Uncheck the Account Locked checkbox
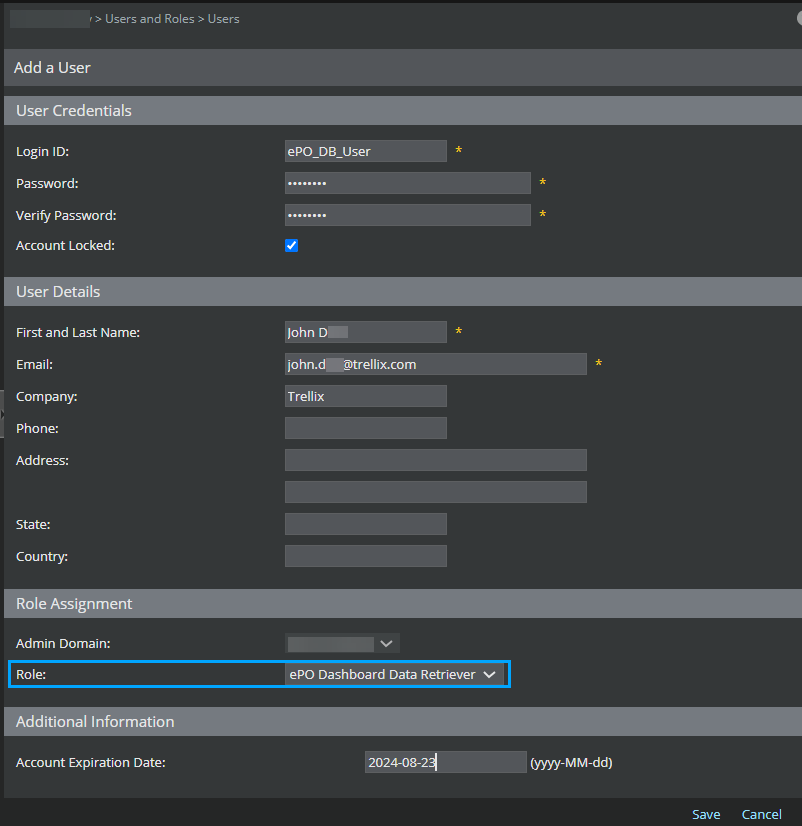The width and height of the screenshot is (802, 826). coord(291,245)
